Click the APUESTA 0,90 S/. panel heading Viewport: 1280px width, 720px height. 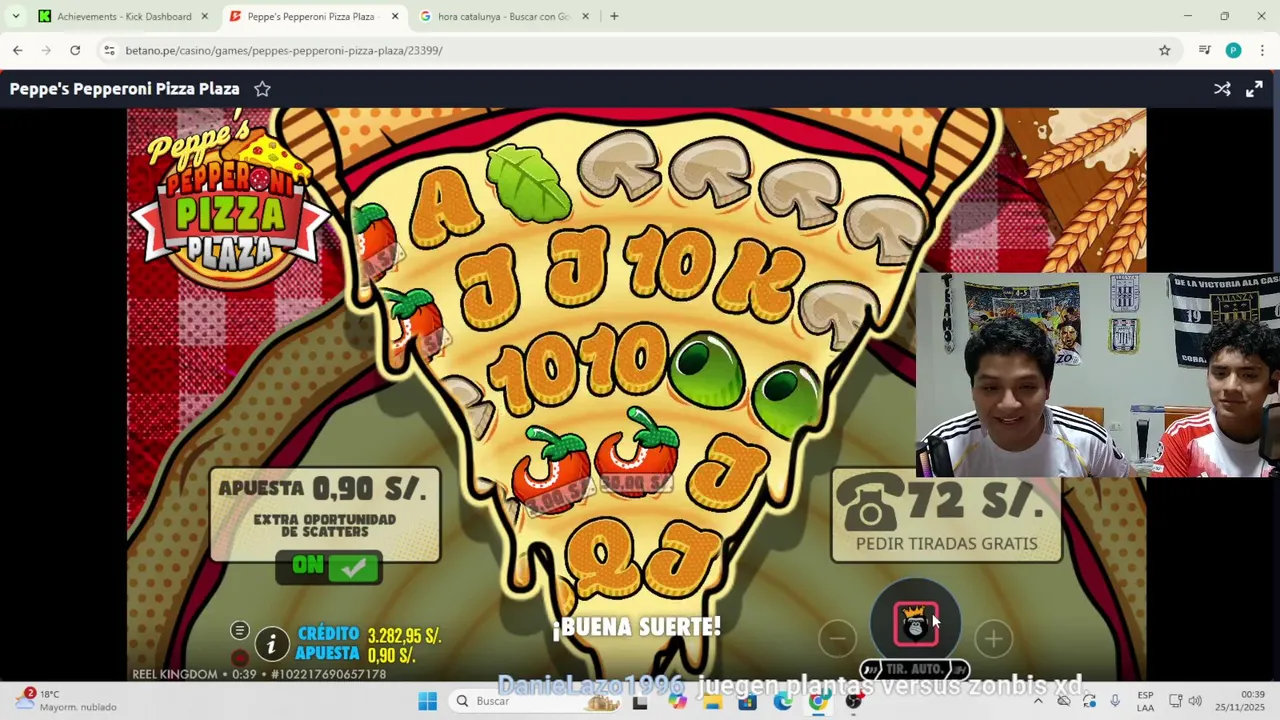tap(322, 489)
